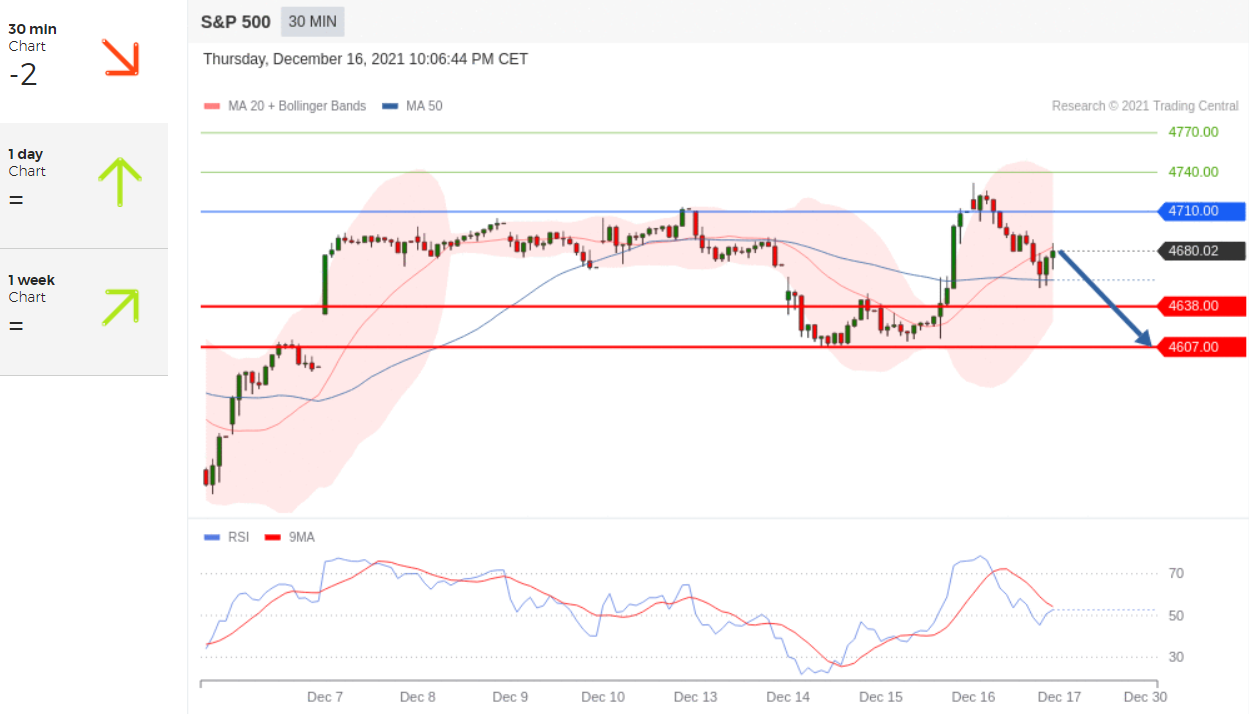The width and height of the screenshot is (1249, 714).
Task: Click MA 20 + Bollinger Bands legend
Action: click(285, 106)
